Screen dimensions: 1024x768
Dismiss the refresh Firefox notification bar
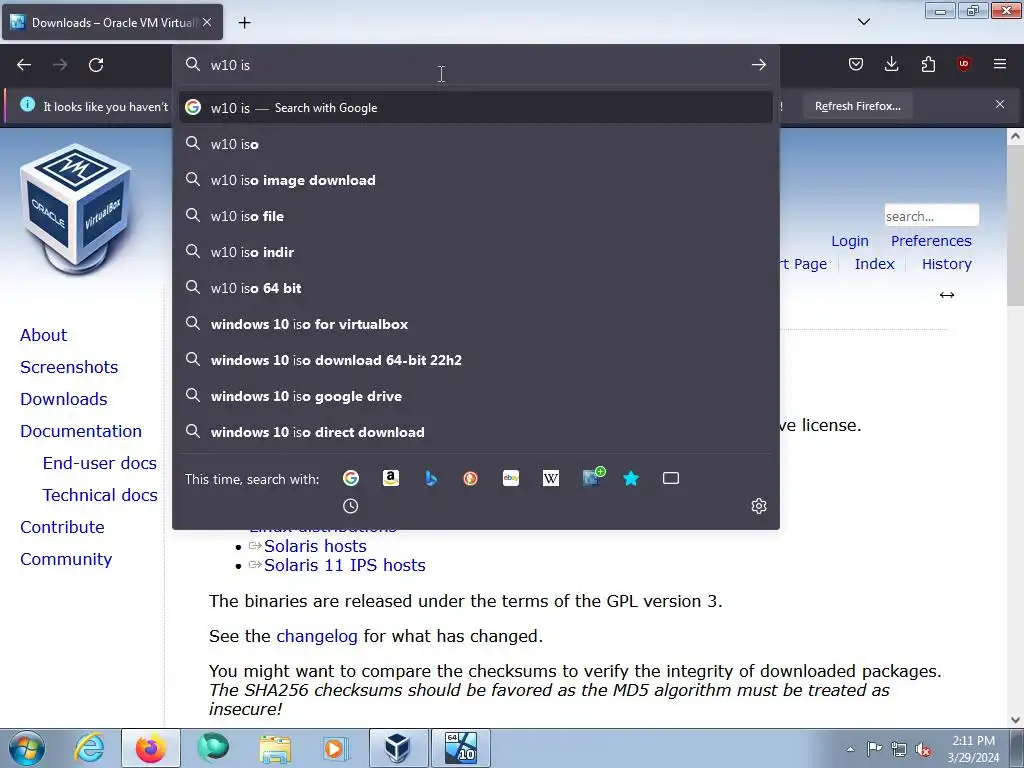tap(1000, 104)
